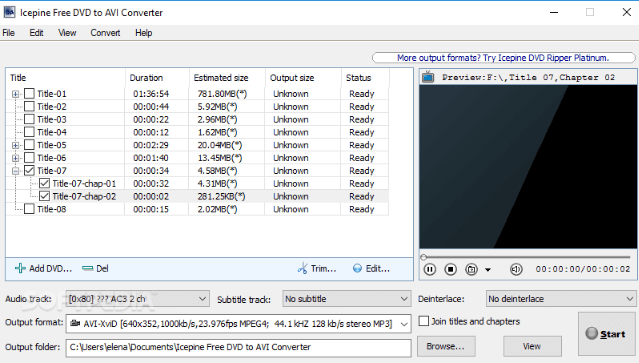Viewport: 639px width, 363px height.
Task: Click the Browse... button
Action: coord(446,346)
